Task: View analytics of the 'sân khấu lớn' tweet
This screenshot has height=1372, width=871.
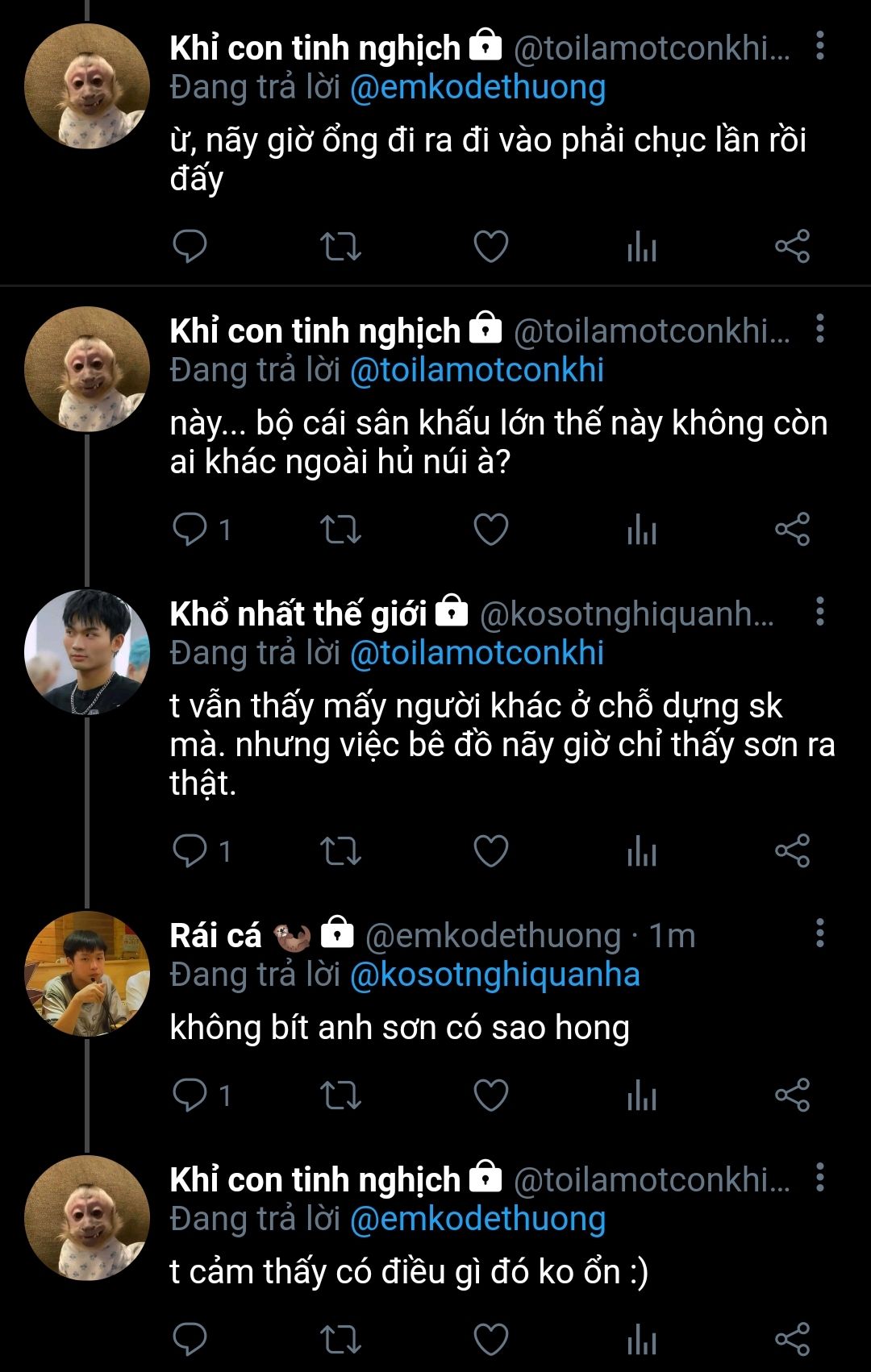Action: click(642, 530)
